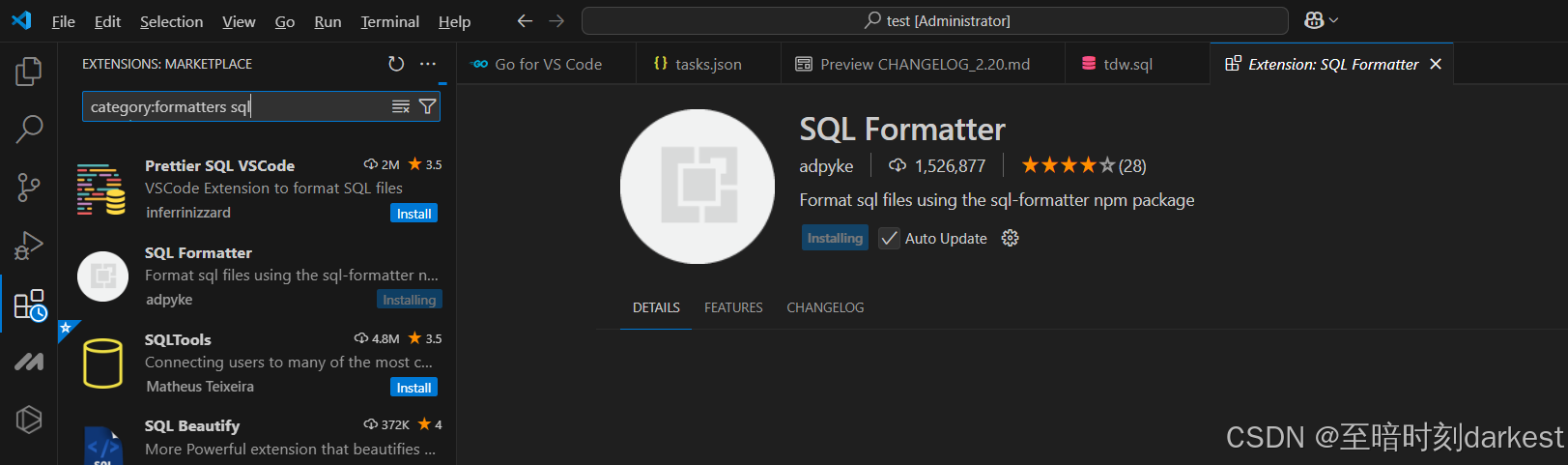Click the SQLTools yellow database icon
Viewport: 1568px width, 465px height.
coord(102,363)
